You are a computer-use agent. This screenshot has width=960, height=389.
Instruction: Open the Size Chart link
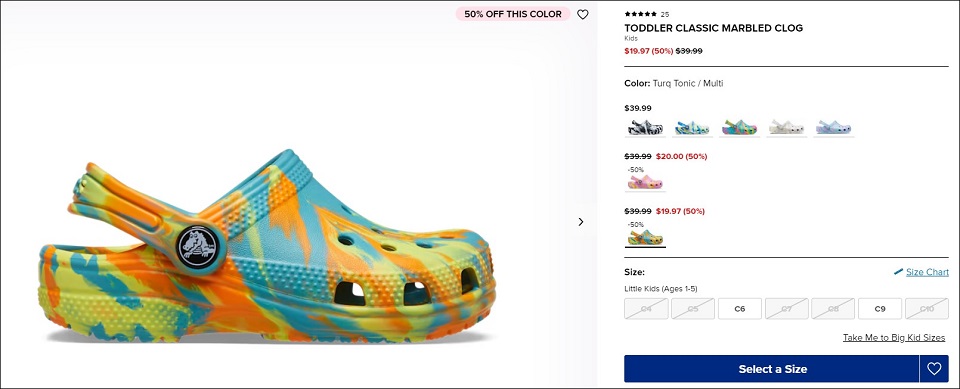927,272
